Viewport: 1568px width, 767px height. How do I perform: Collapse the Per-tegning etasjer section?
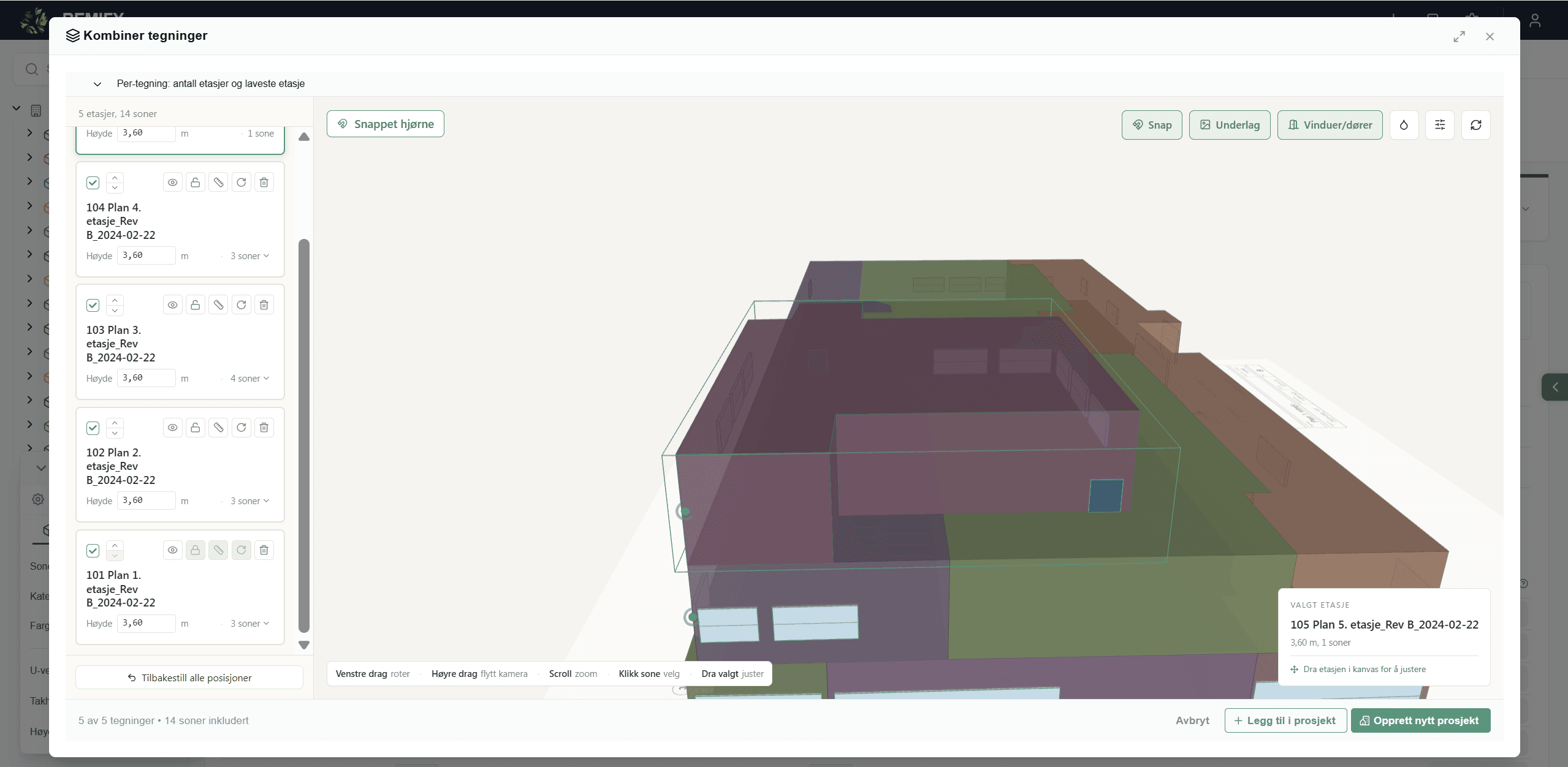pyautogui.click(x=97, y=84)
